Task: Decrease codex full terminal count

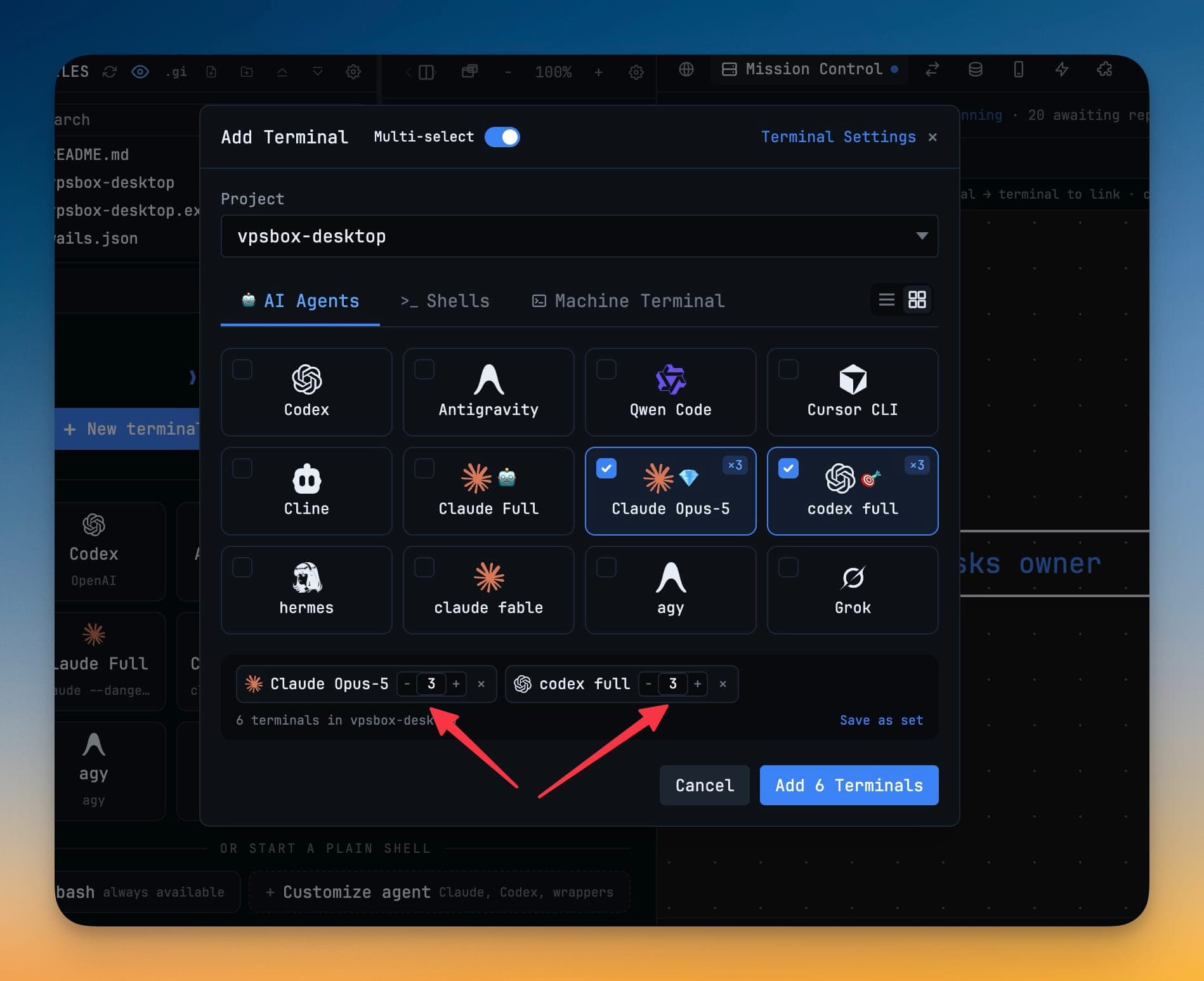Action: (x=648, y=684)
